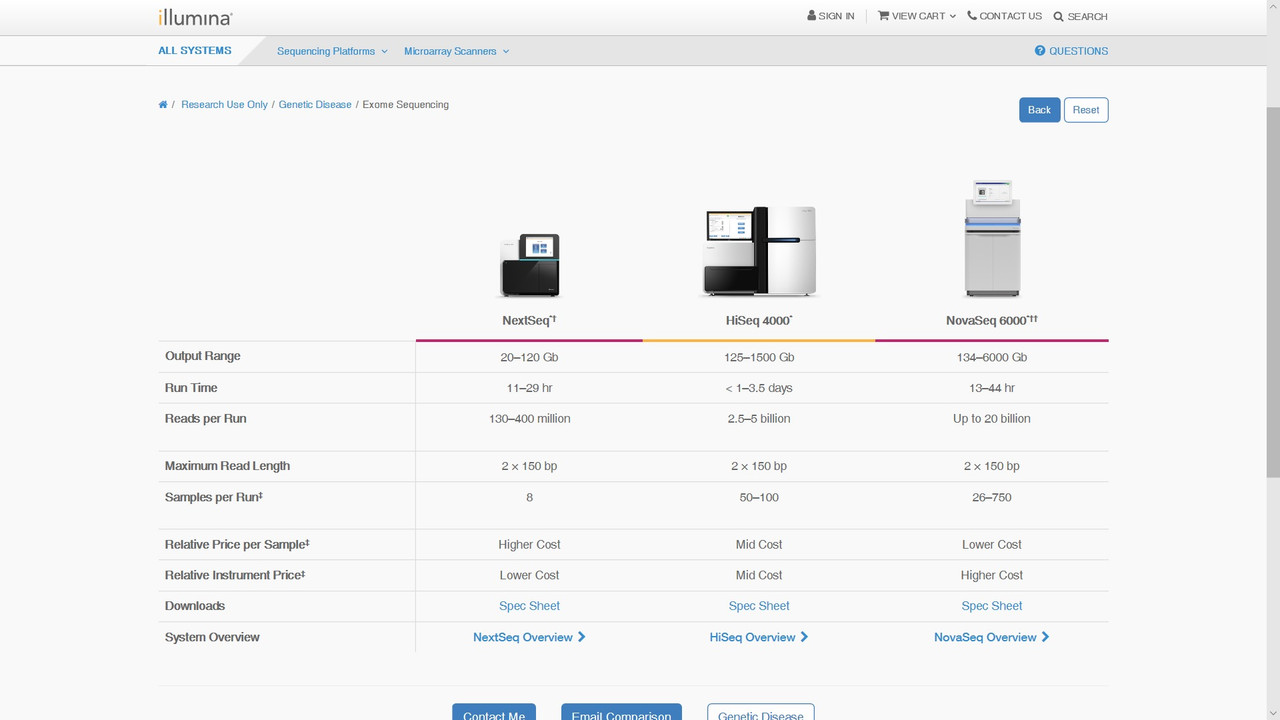Click the HiSeq 4000 instrument image
Screen dimensions: 1280x720
point(759,252)
